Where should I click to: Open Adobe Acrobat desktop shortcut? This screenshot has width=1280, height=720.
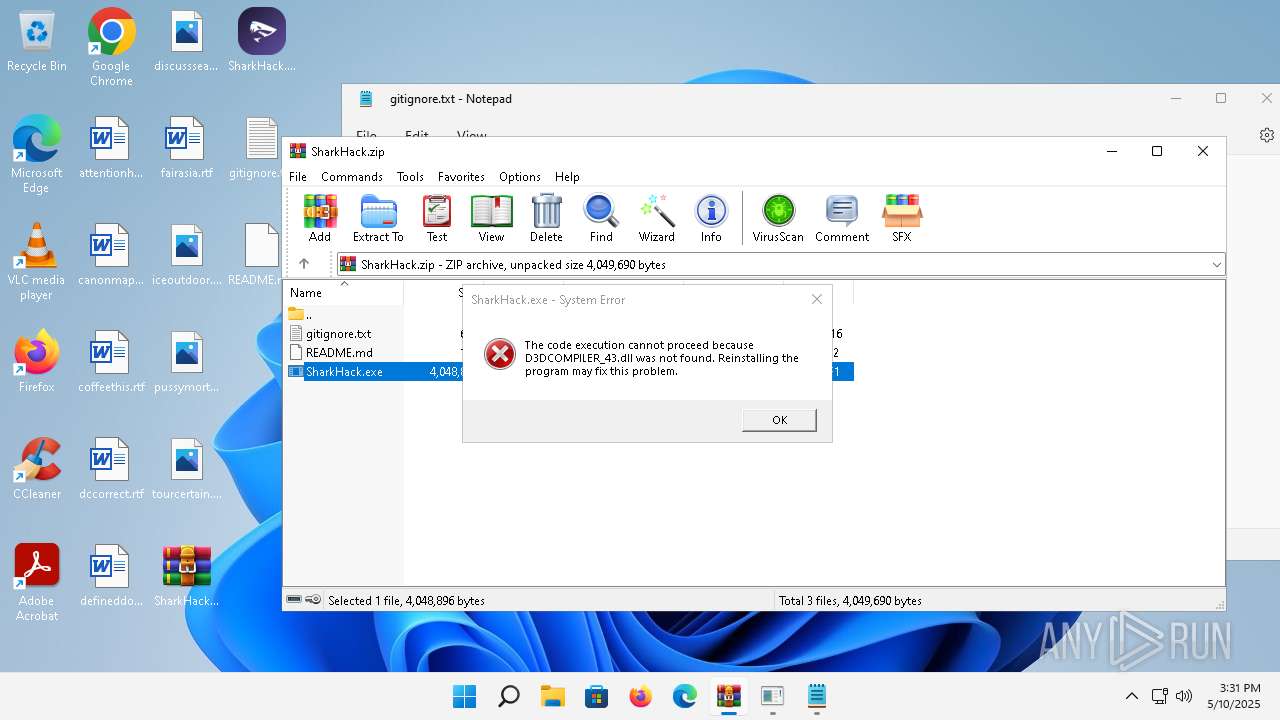(x=37, y=582)
